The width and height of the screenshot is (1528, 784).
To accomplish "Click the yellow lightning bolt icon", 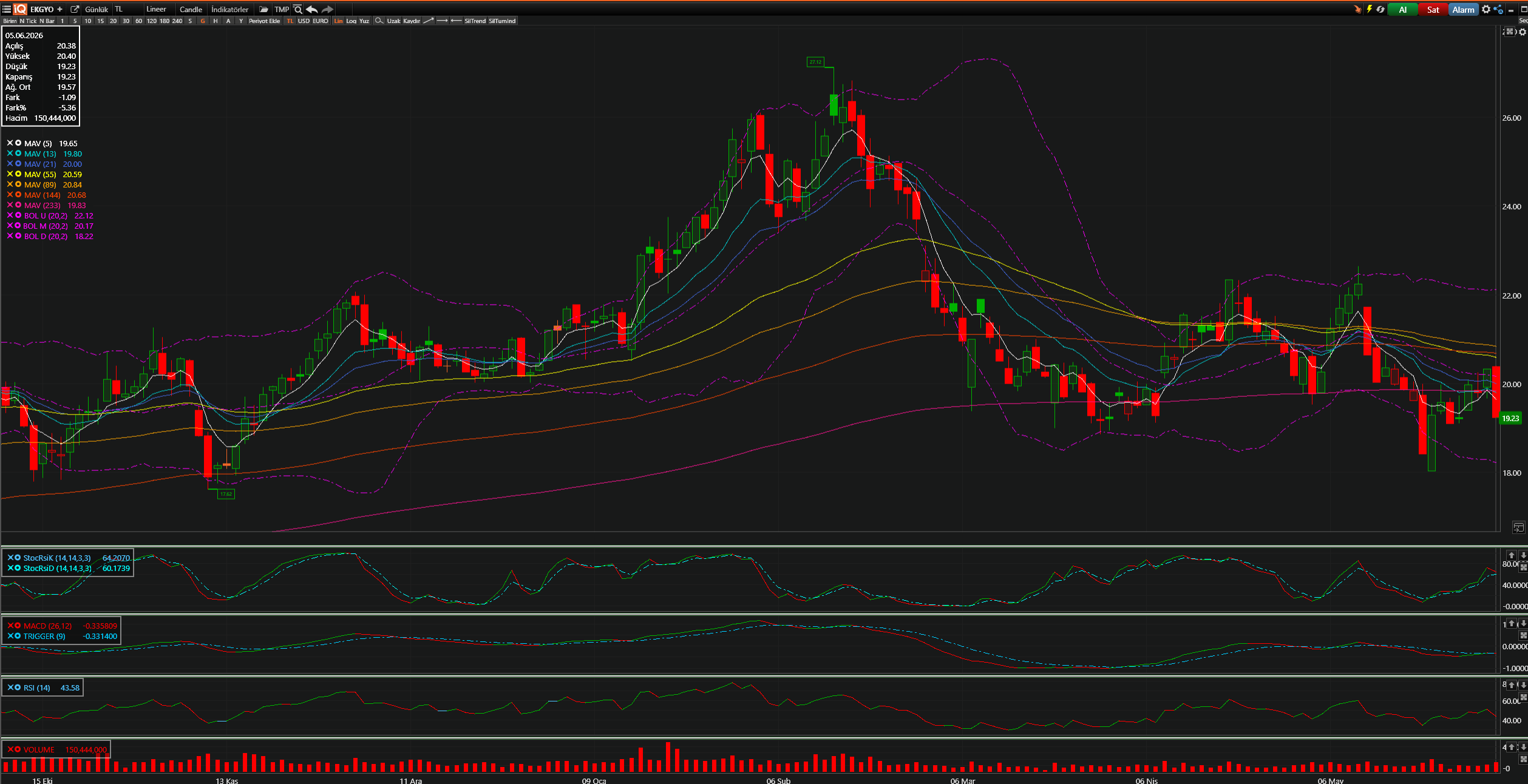I will pyautogui.click(x=1370, y=9).
